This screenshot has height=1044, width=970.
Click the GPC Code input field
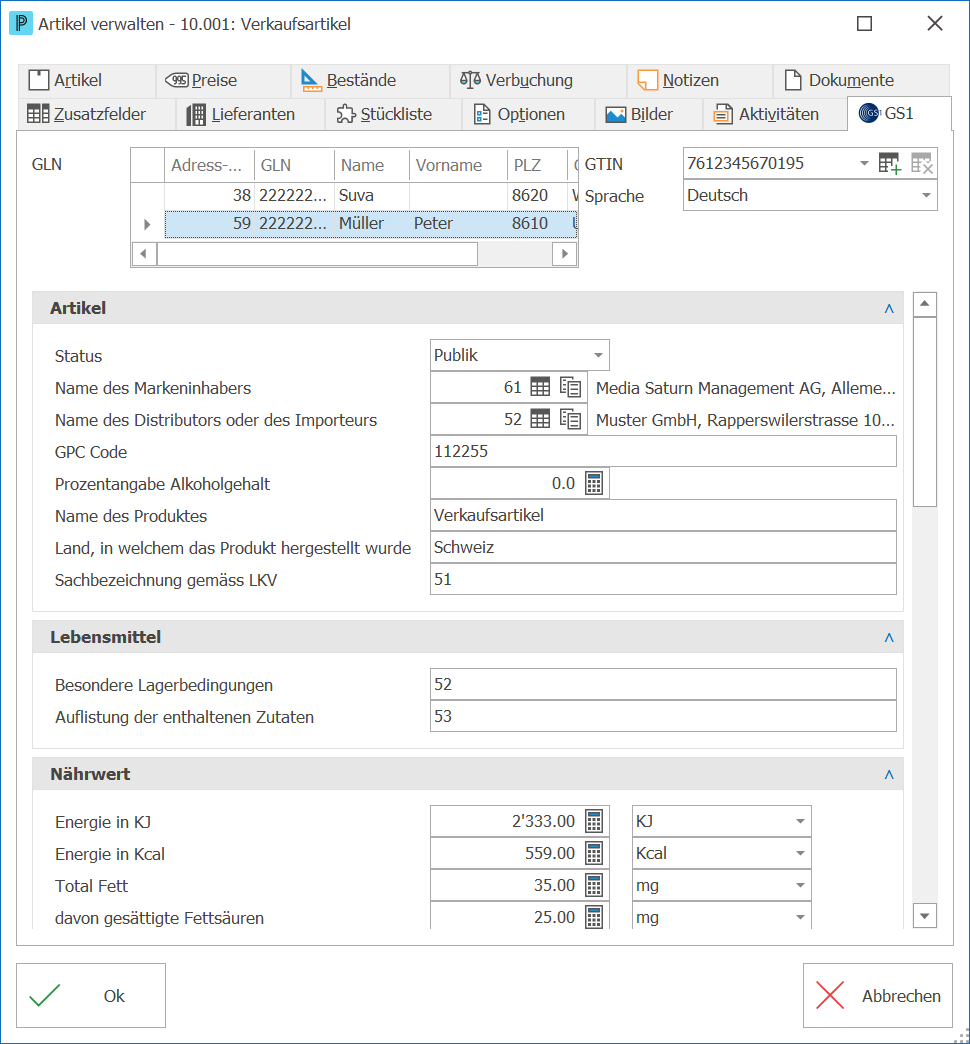pyautogui.click(x=663, y=451)
